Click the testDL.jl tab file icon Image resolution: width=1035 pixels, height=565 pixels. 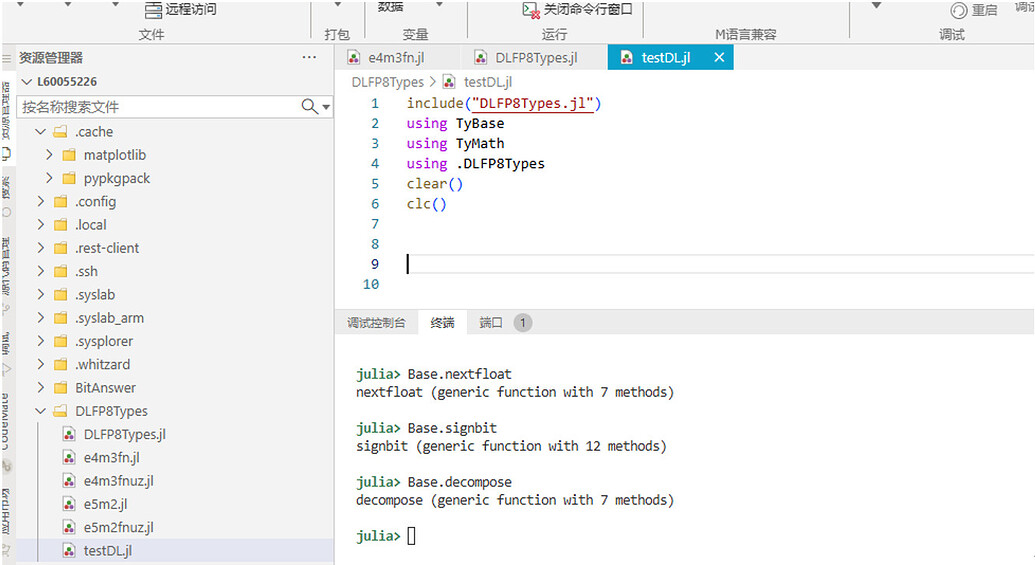pyautogui.click(x=627, y=57)
